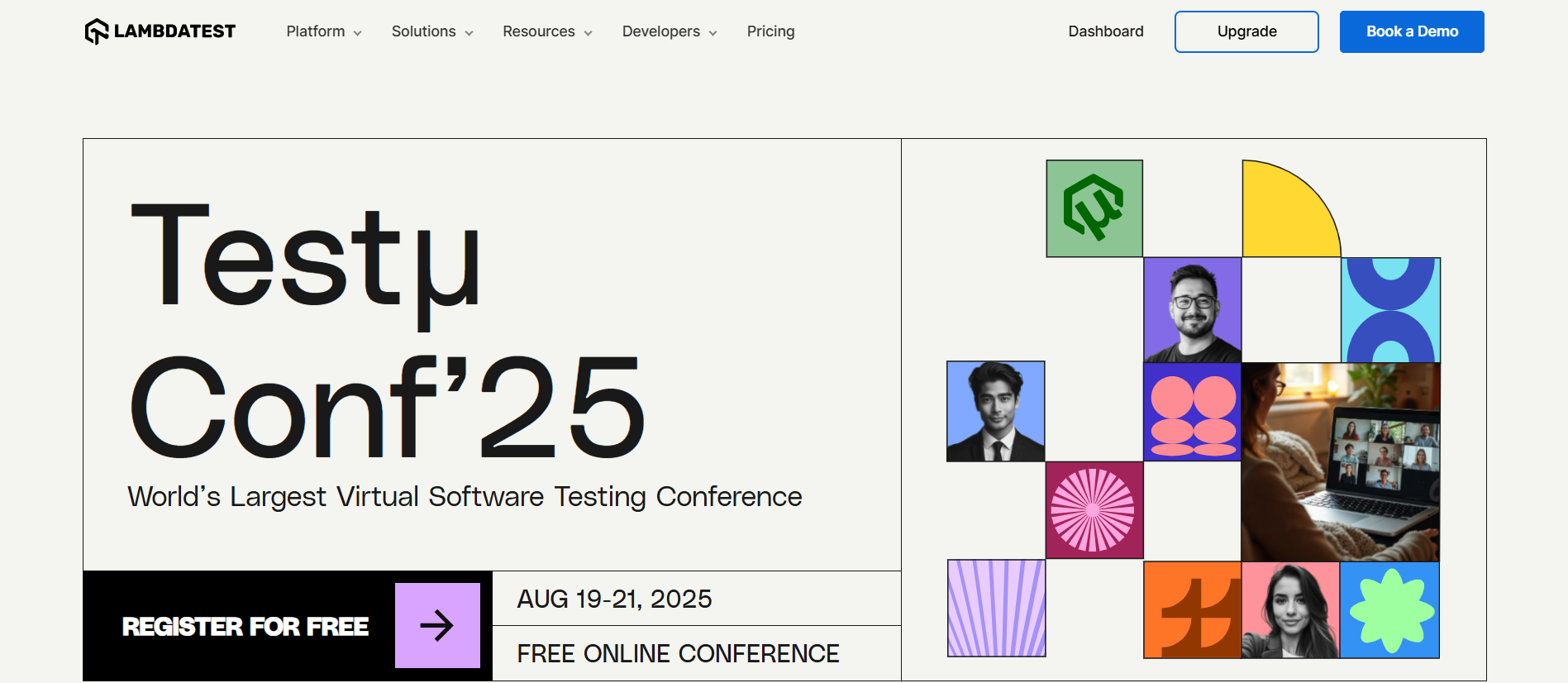This screenshot has height=683, width=1568.
Task: Click the cyan and blue arches tile
Action: [1390, 310]
